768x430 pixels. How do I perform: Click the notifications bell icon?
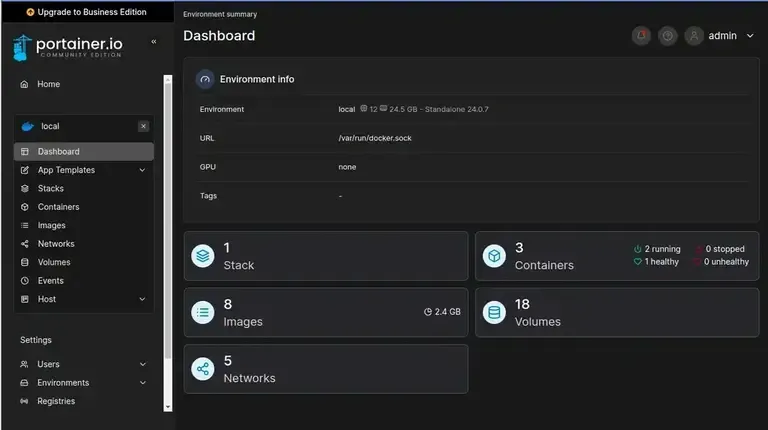point(641,36)
